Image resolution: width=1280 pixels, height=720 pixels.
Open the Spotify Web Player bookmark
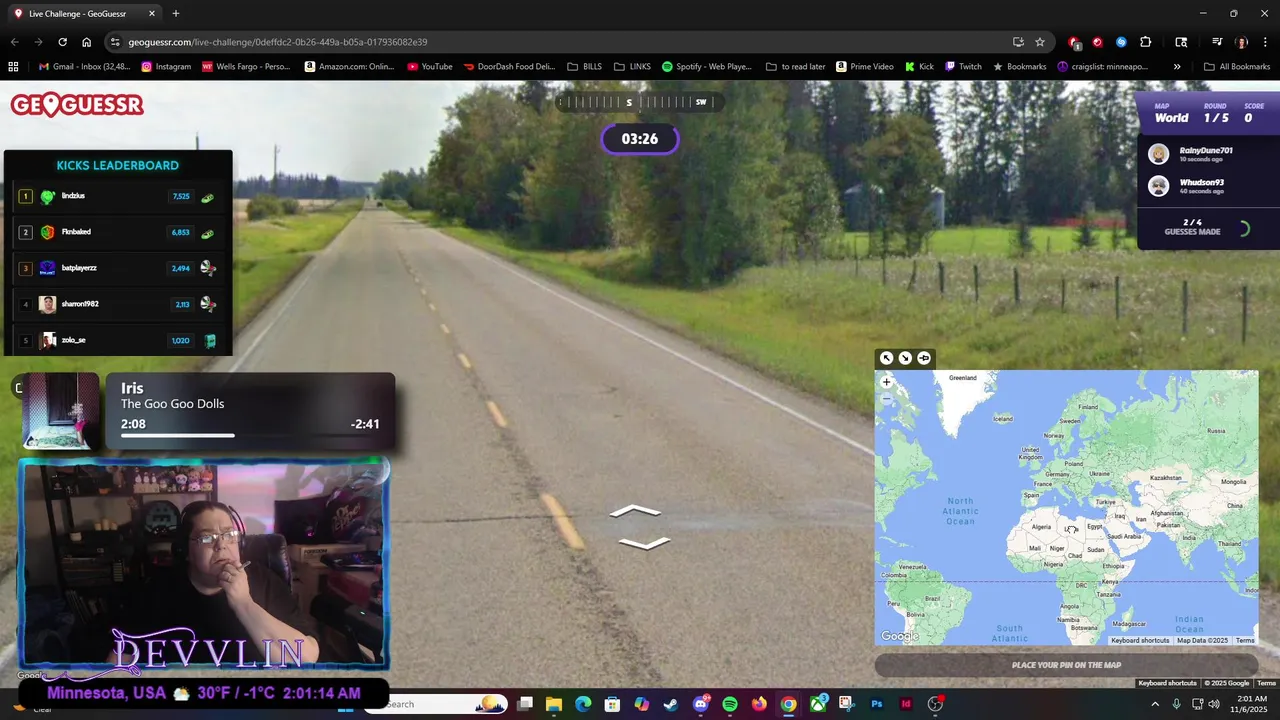pyautogui.click(x=706, y=67)
